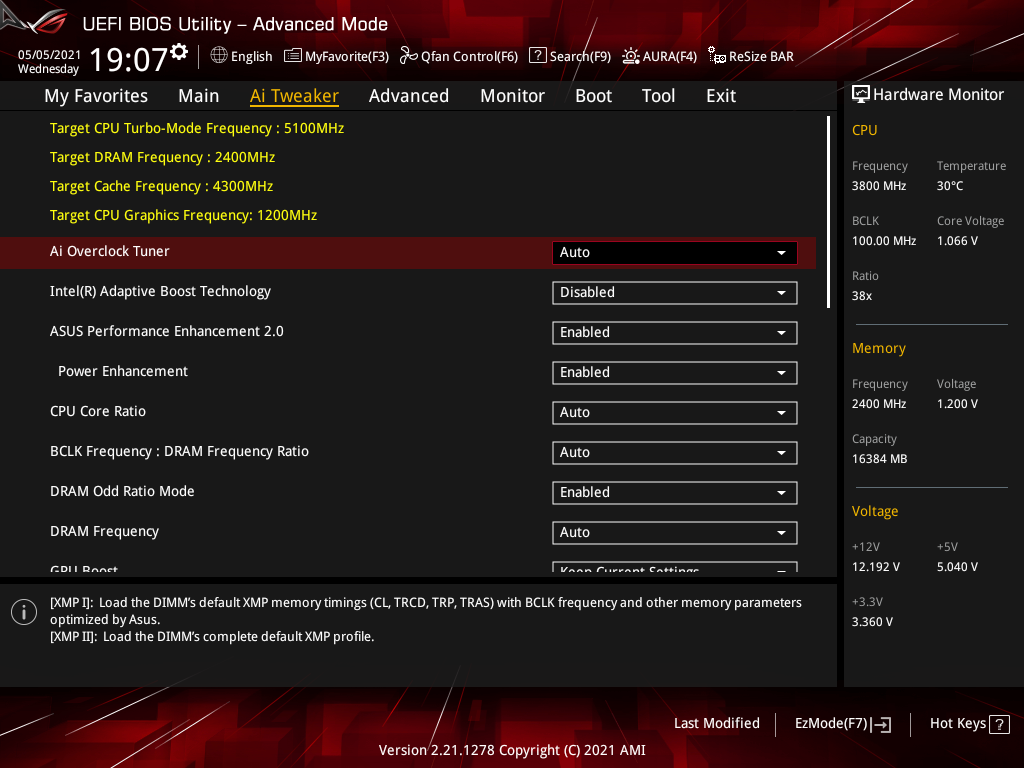
Task: Open ASUS Performance Enhancement 2.0 dropdown
Action: click(x=675, y=332)
